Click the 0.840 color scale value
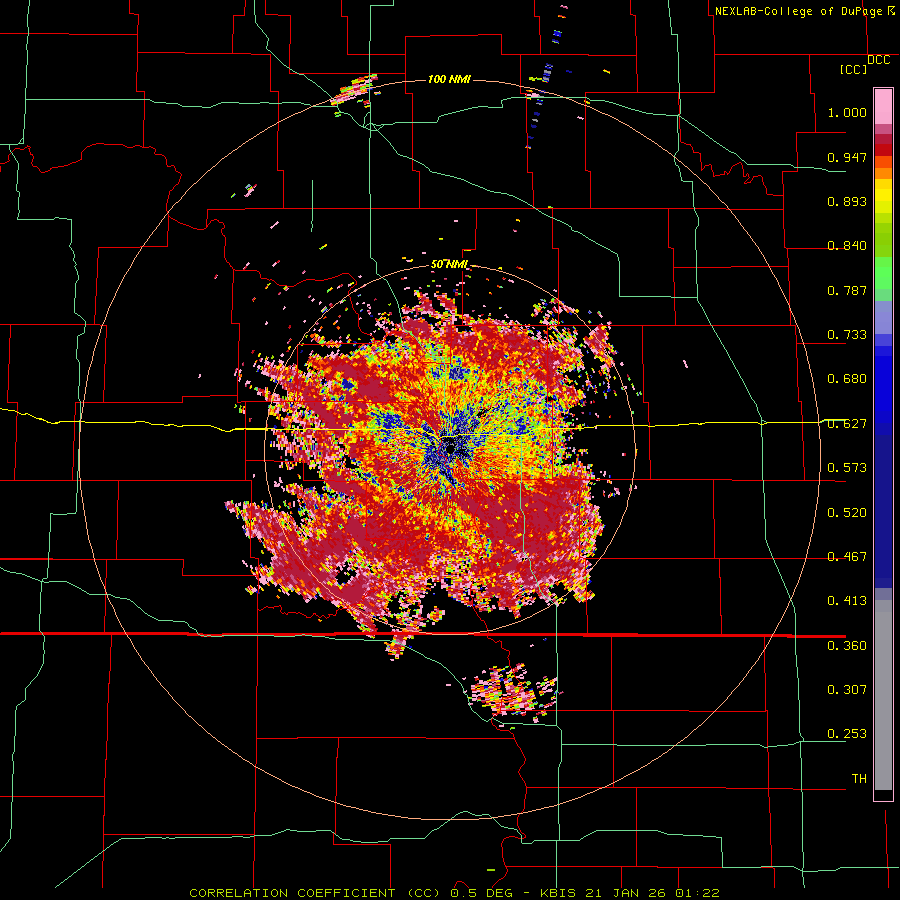 [x=847, y=246]
